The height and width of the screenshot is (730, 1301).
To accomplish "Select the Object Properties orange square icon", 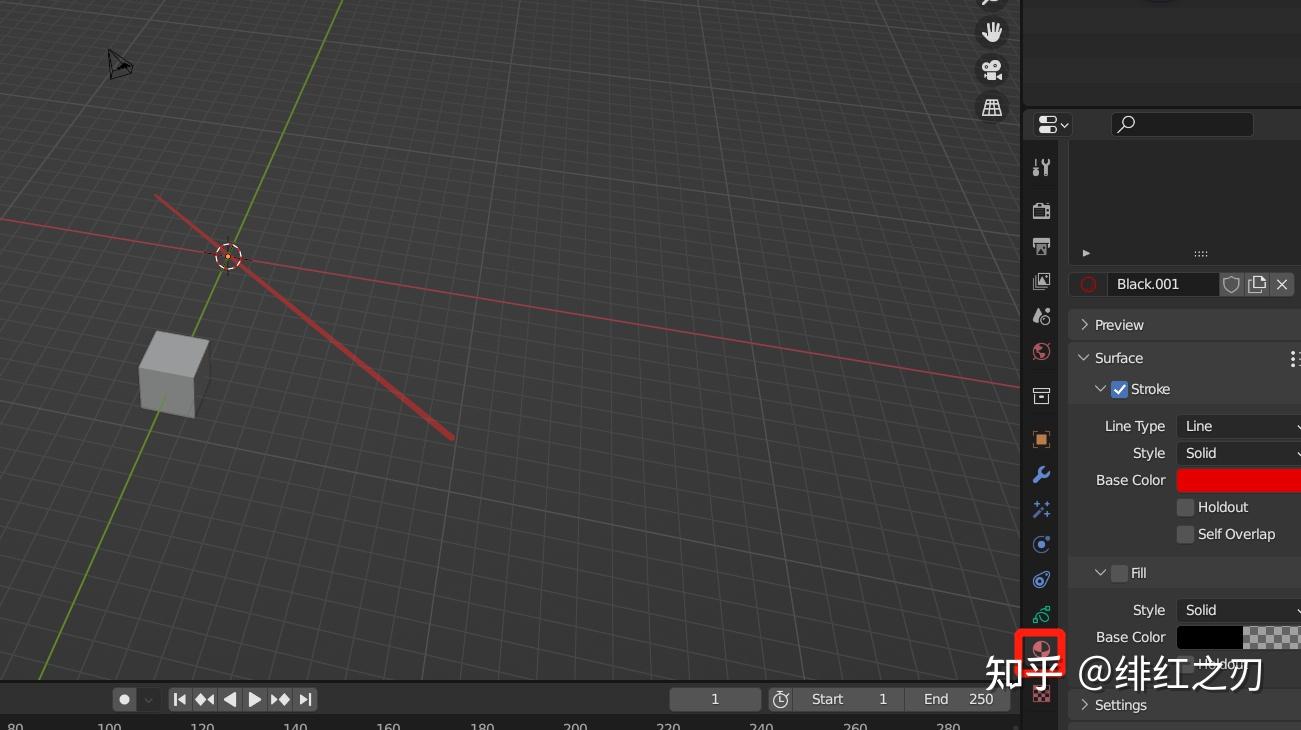I will [1040, 439].
